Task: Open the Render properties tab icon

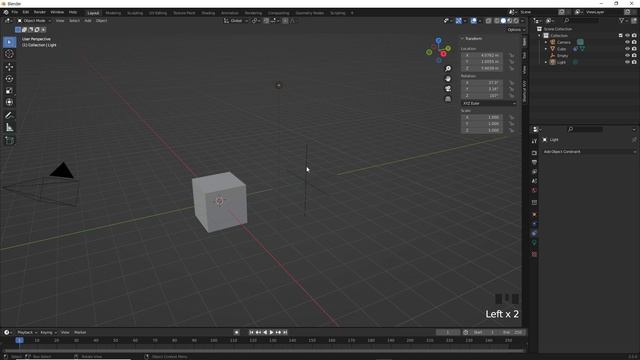Action: [x=534, y=153]
